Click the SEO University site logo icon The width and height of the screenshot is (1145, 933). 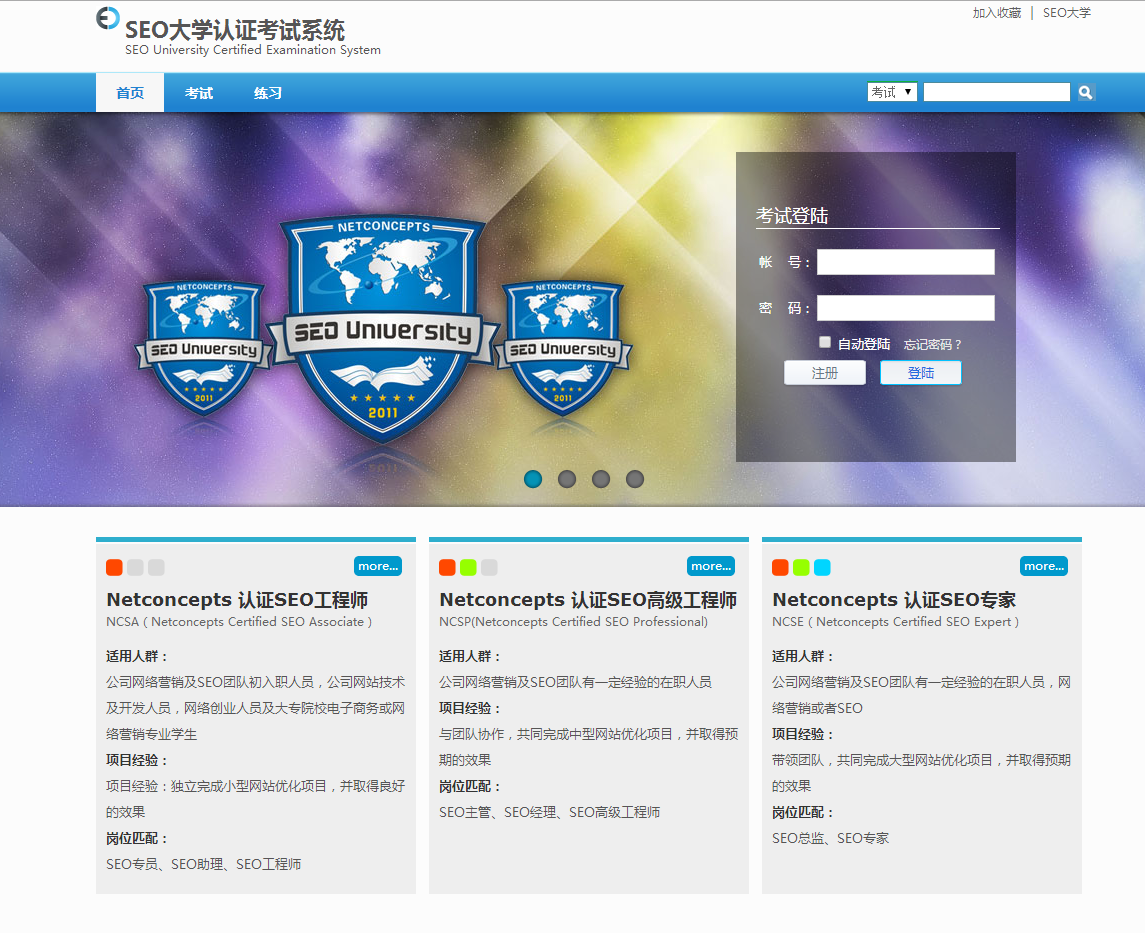108,18
